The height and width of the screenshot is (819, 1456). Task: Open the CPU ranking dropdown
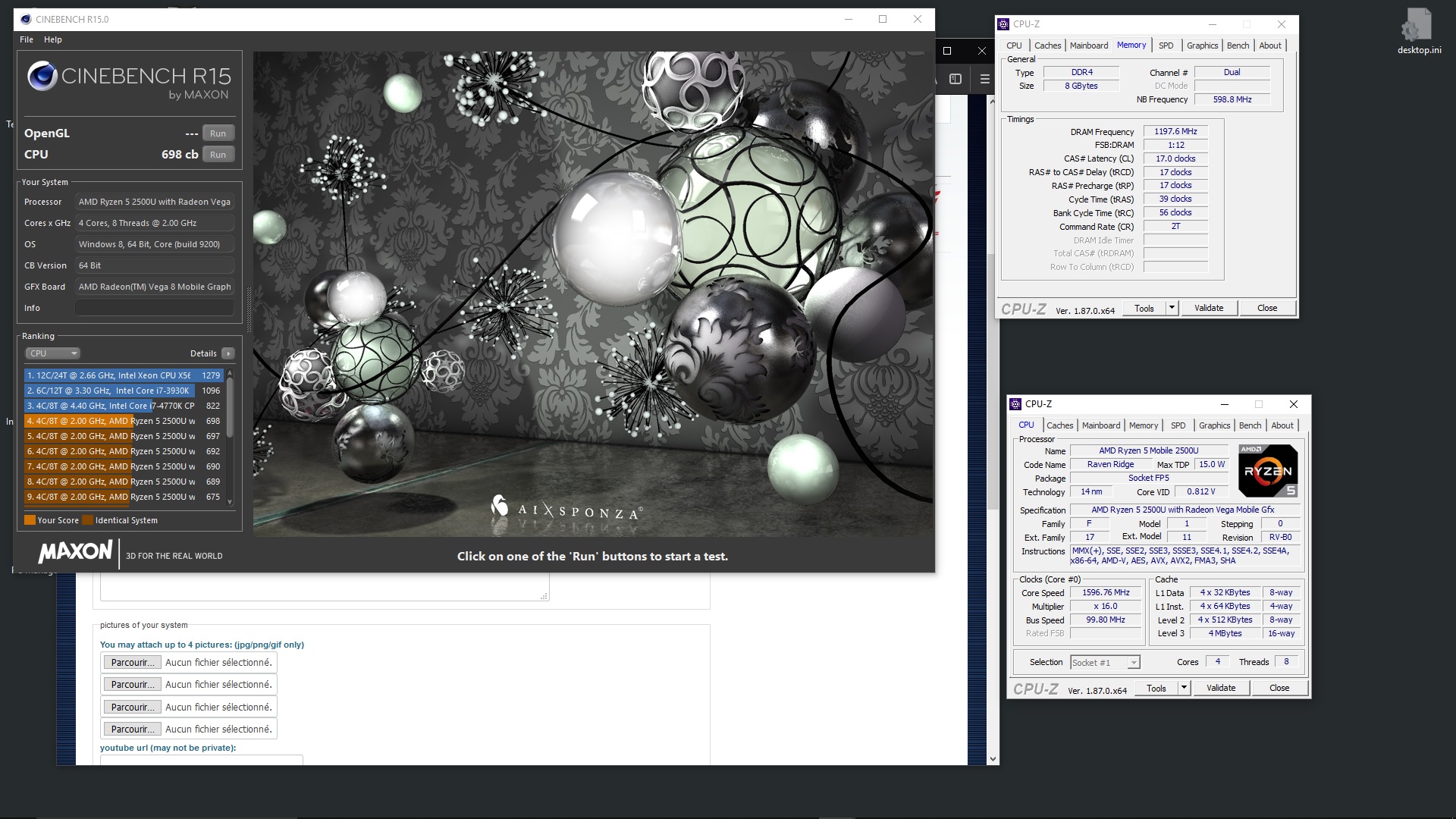click(52, 353)
